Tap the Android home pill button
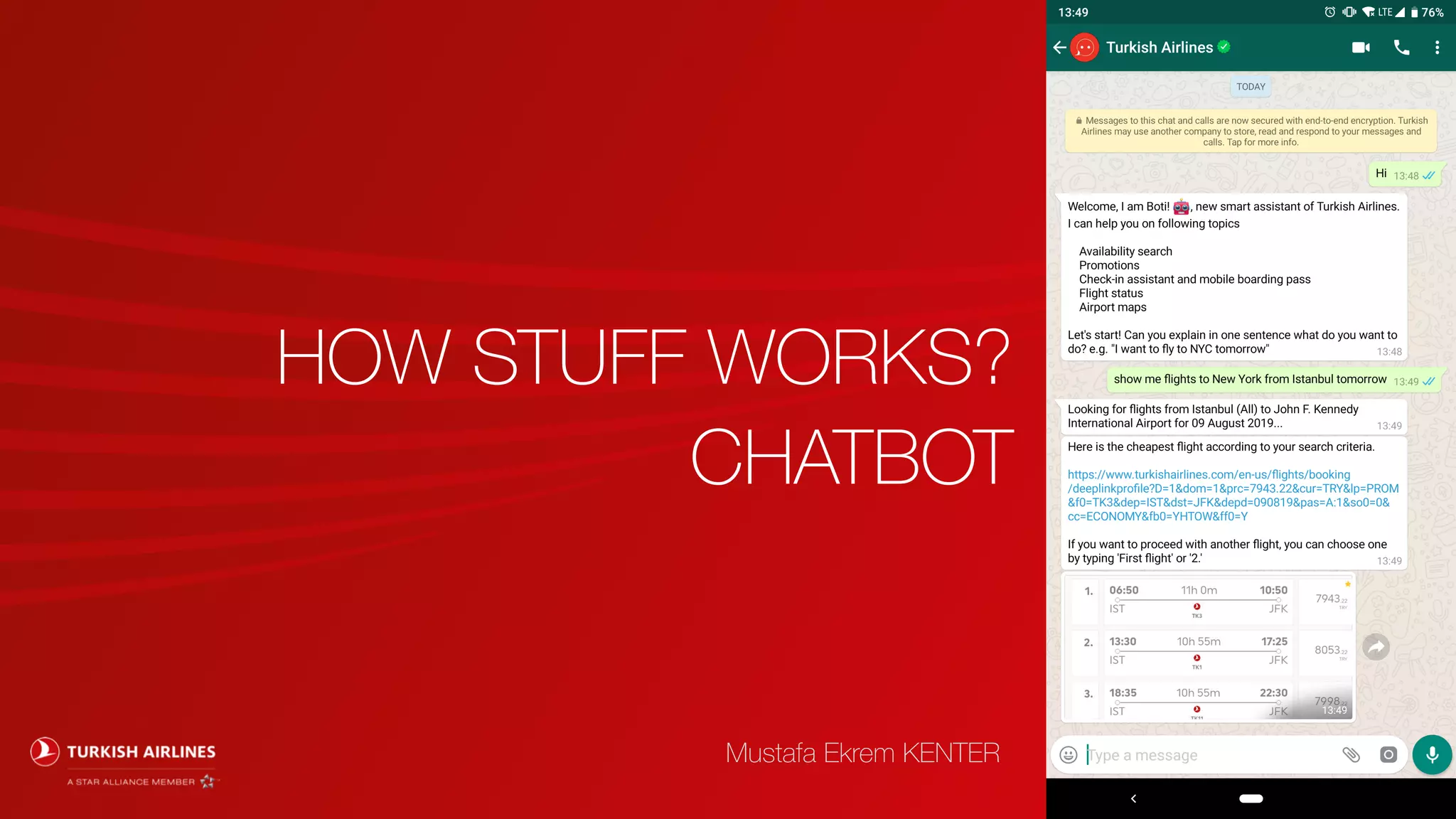The image size is (1456, 819). [x=1251, y=798]
